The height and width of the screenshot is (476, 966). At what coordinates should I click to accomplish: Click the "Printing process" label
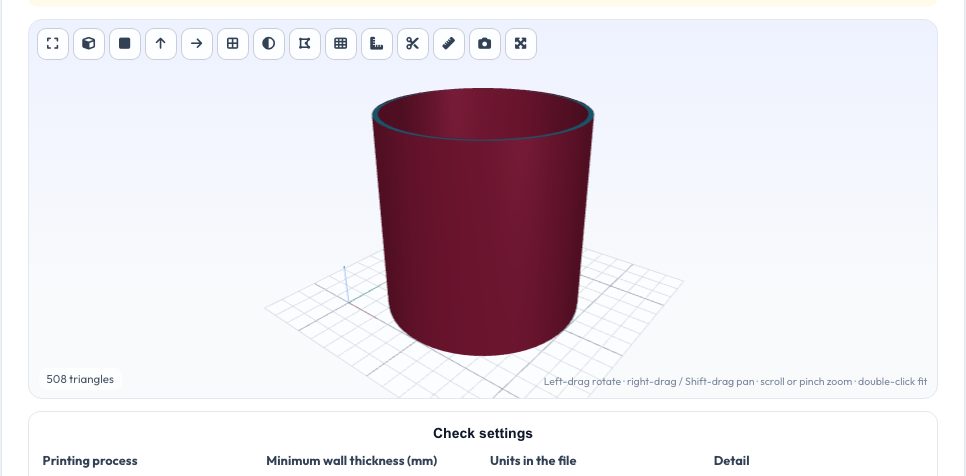(90, 461)
